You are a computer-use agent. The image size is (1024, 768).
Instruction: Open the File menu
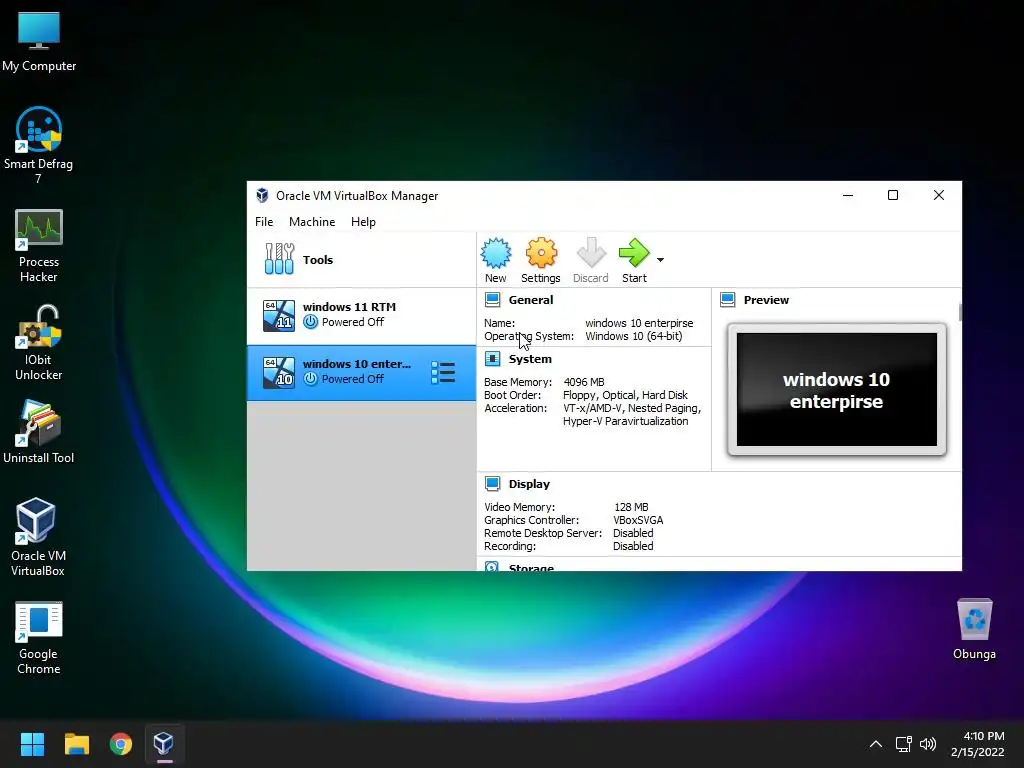[264, 222]
